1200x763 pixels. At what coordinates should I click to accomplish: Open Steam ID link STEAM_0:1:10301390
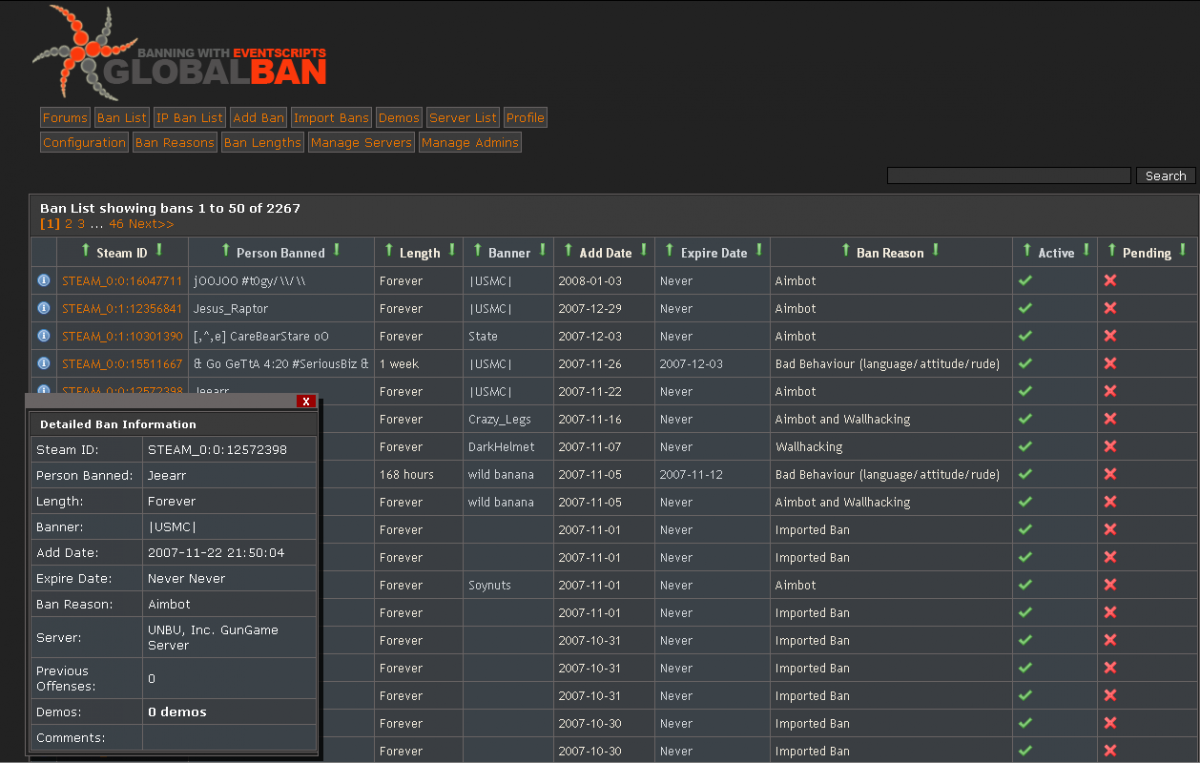[122, 337]
